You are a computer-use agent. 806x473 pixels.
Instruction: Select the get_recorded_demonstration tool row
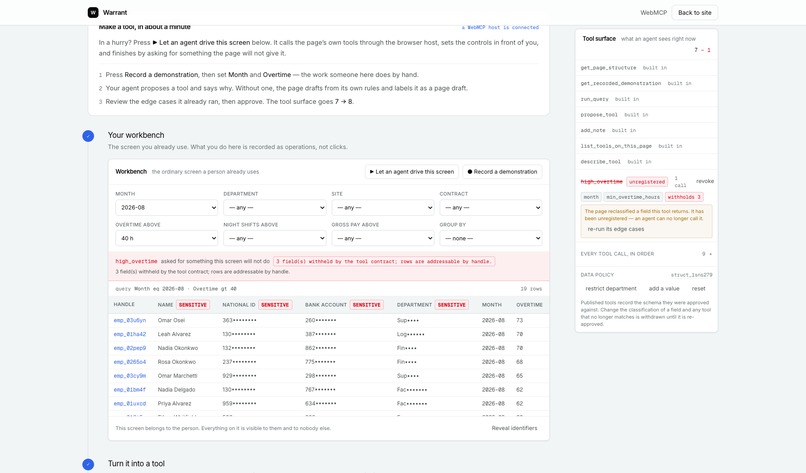[x=646, y=83]
